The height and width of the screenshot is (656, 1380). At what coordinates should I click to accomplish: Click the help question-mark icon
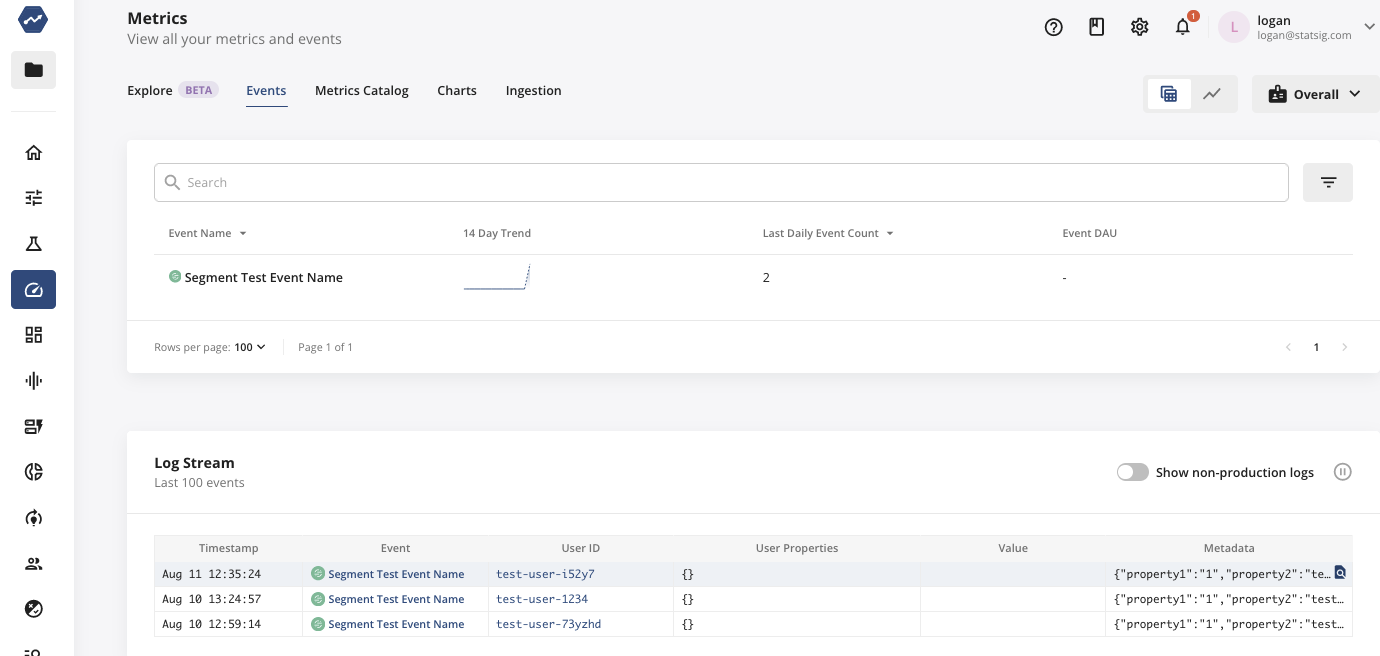coord(1053,27)
